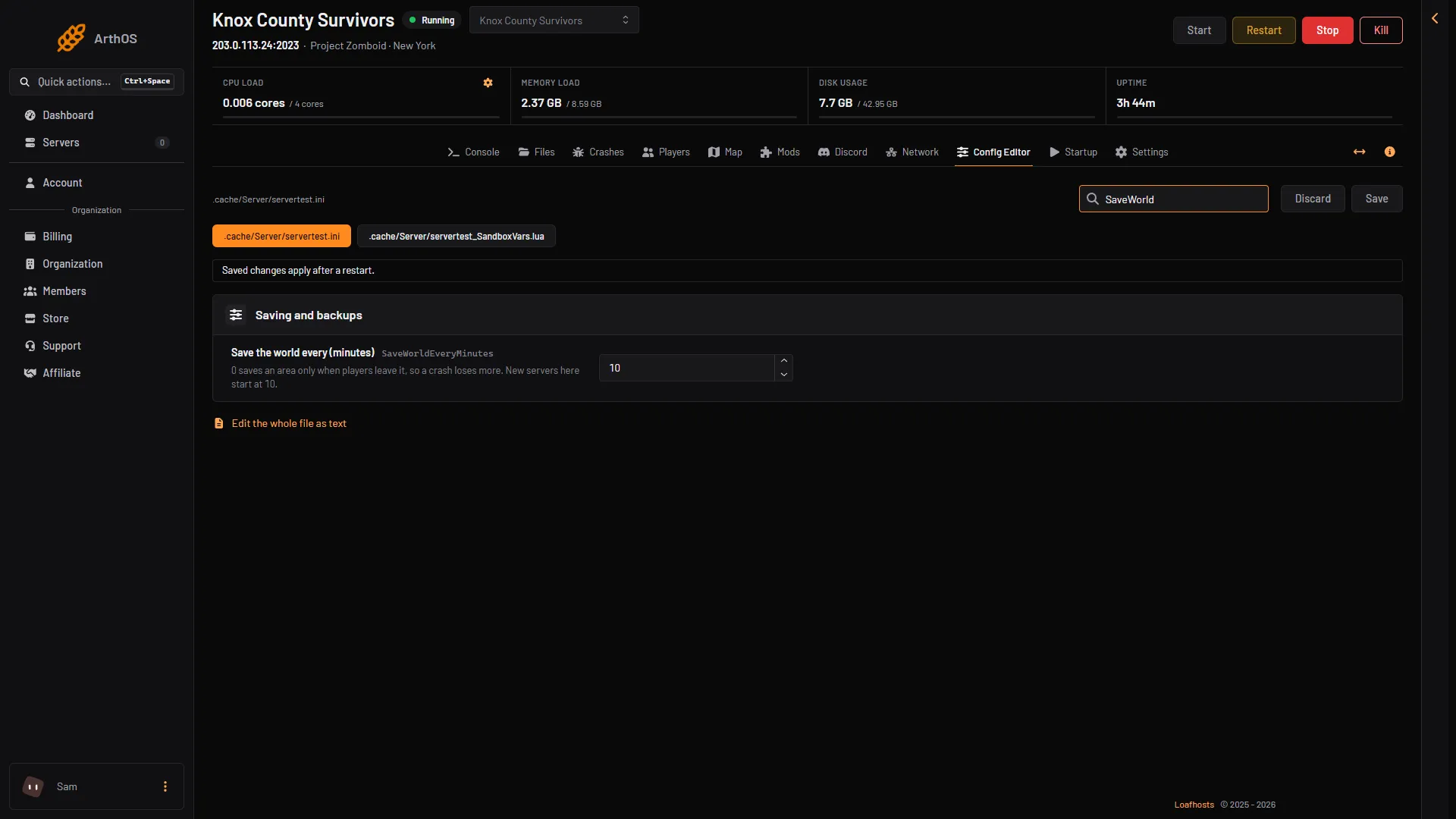The width and height of the screenshot is (1456, 819).
Task: Switch to the Network tab
Action: (x=912, y=152)
